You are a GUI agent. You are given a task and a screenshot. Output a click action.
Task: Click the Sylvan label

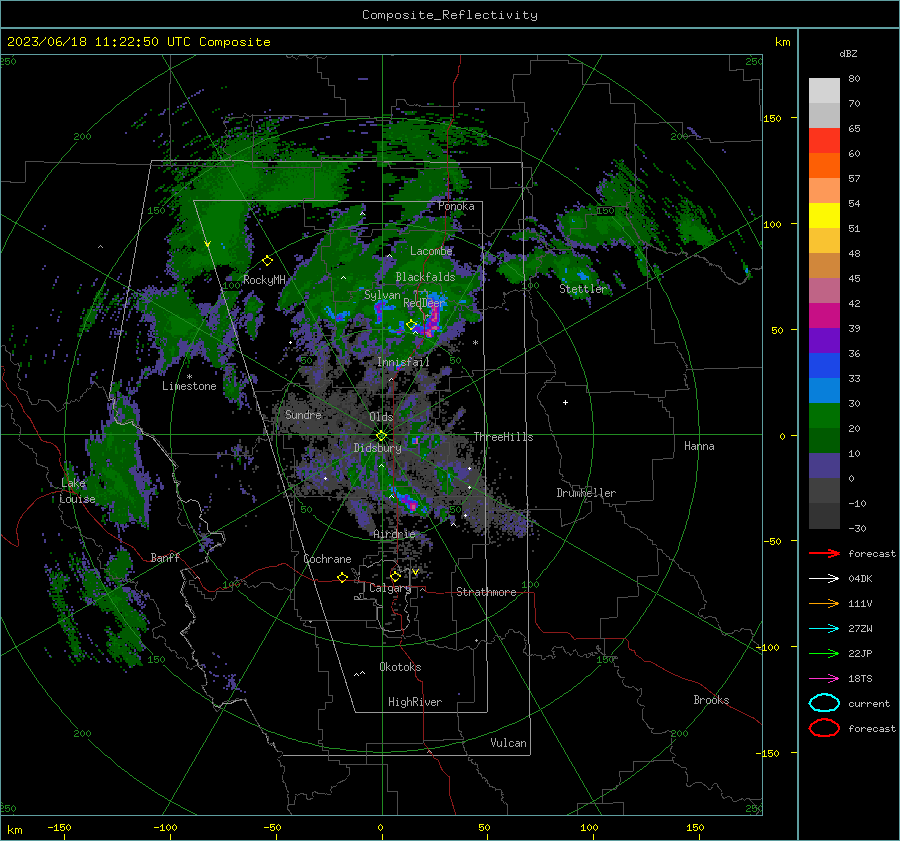[382, 295]
